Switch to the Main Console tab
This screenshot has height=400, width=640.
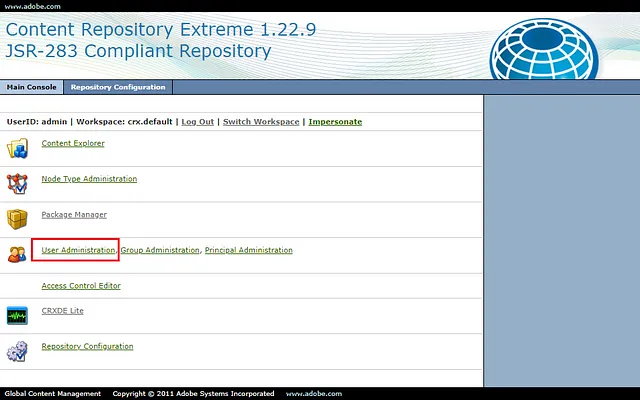(31, 87)
